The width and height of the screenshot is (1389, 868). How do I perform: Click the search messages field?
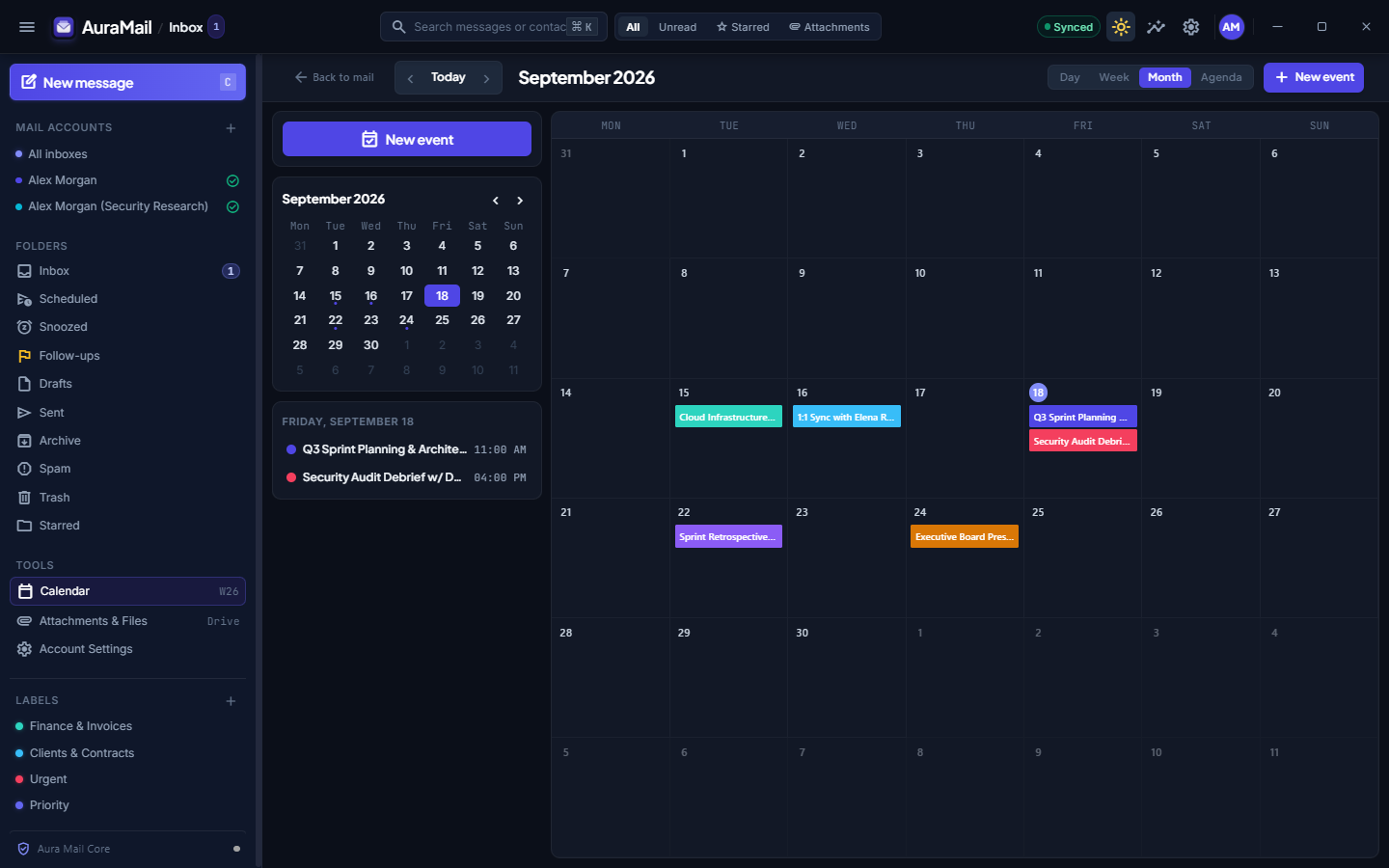pos(494,27)
